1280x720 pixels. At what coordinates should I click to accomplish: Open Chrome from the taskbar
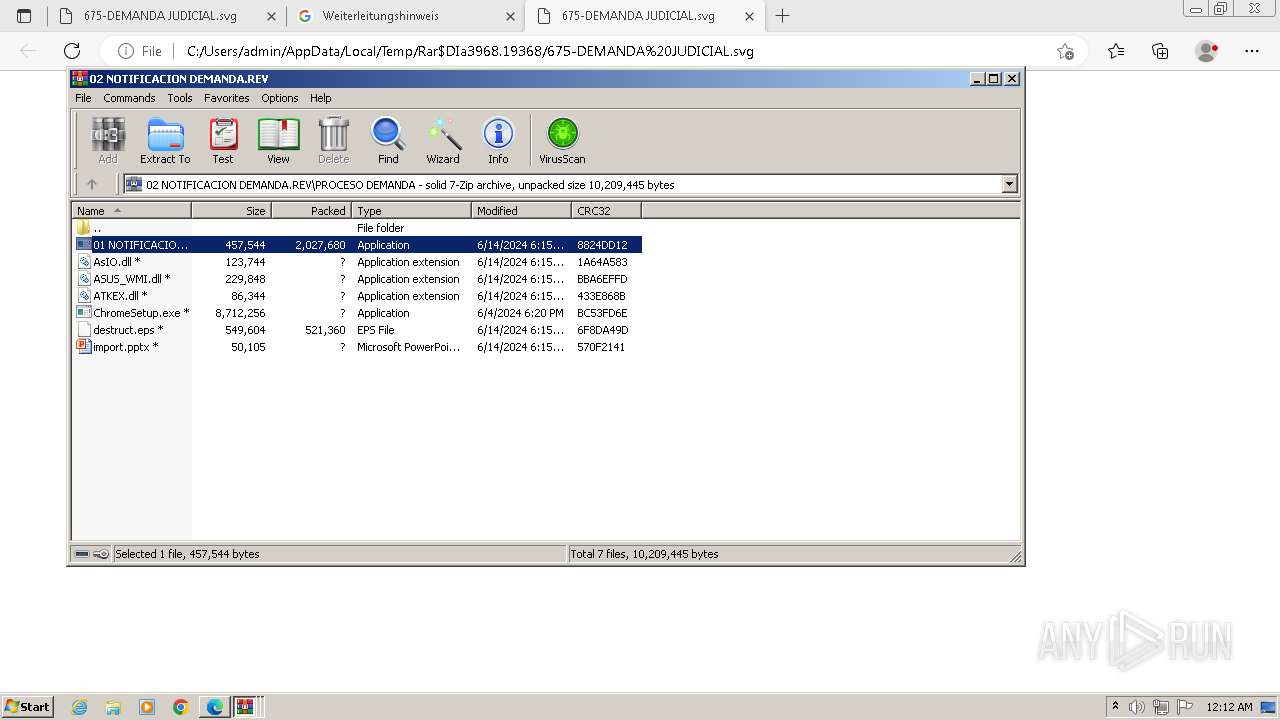tap(181, 707)
